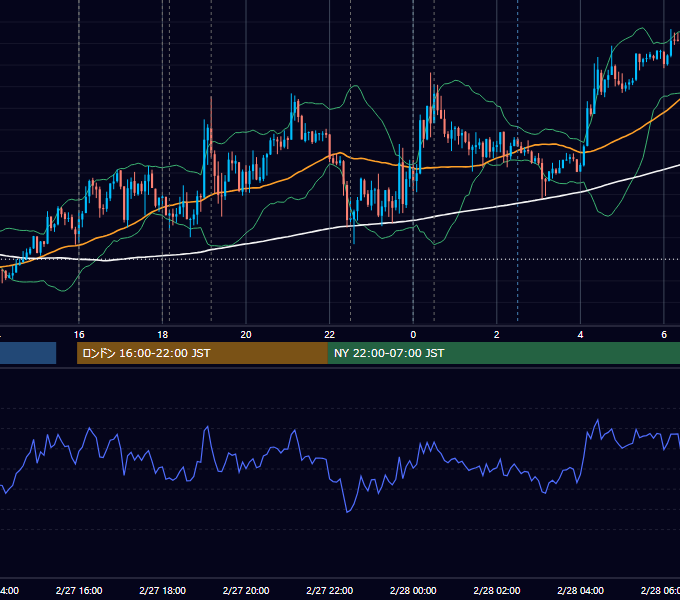Click hour label 0 on chart axis
Image resolution: width=680 pixels, height=600 pixels.
coord(413,334)
